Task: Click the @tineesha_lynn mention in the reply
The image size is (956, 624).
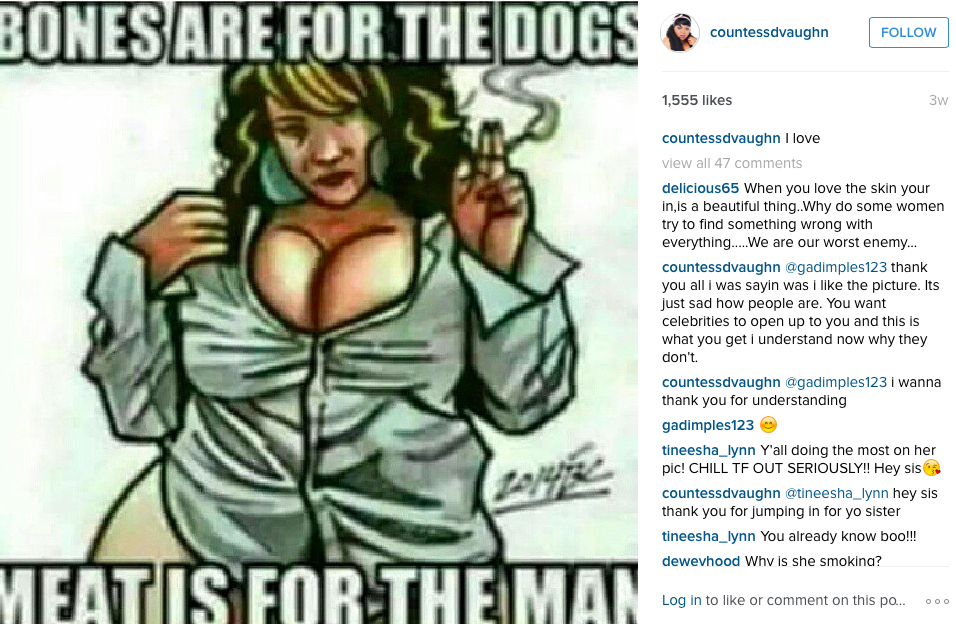Action: point(836,493)
